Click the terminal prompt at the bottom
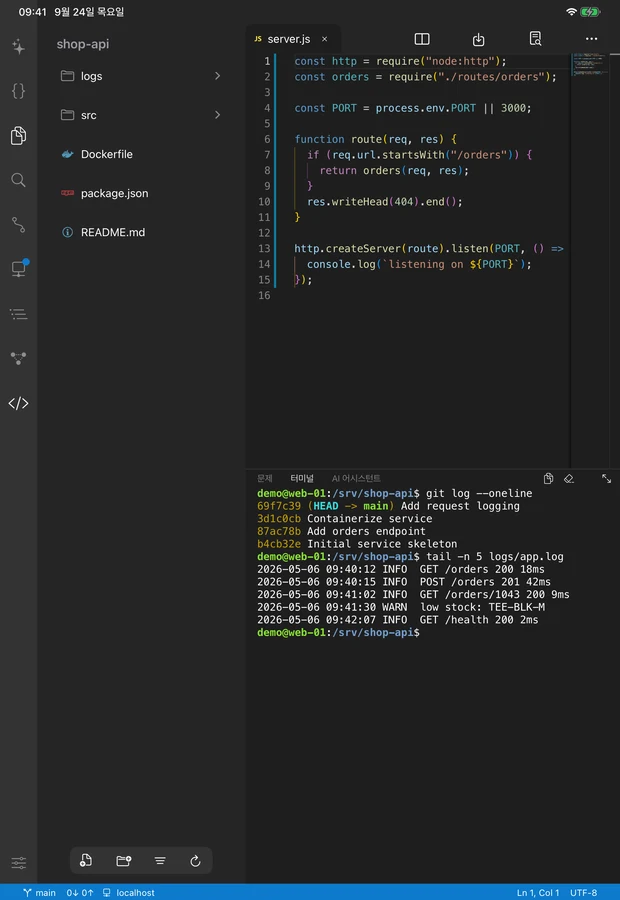The height and width of the screenshot is (900, 620). click(338, 632)
